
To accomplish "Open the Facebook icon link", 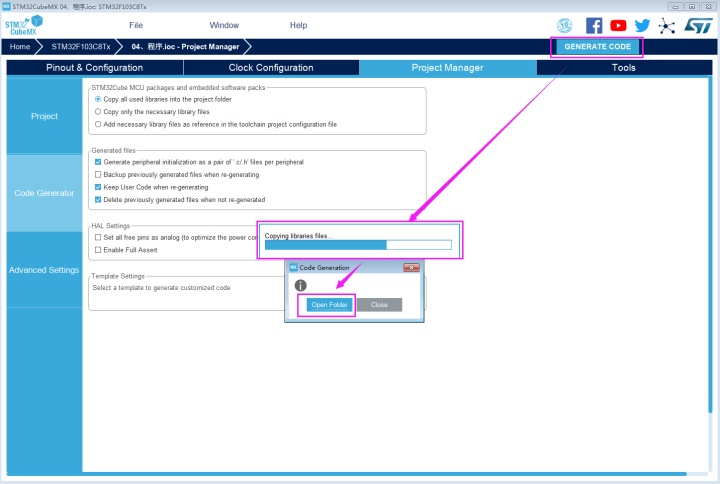I will (x=594, y=25).
